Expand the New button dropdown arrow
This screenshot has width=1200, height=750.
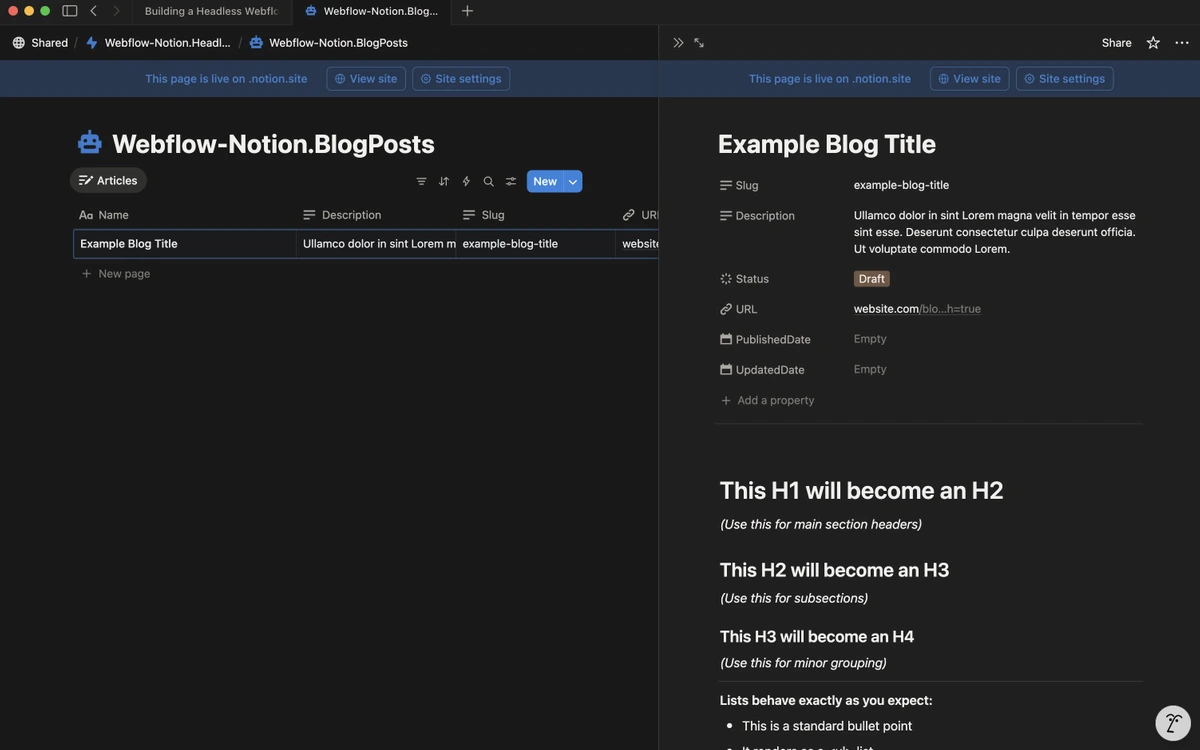tap(573, 181)
